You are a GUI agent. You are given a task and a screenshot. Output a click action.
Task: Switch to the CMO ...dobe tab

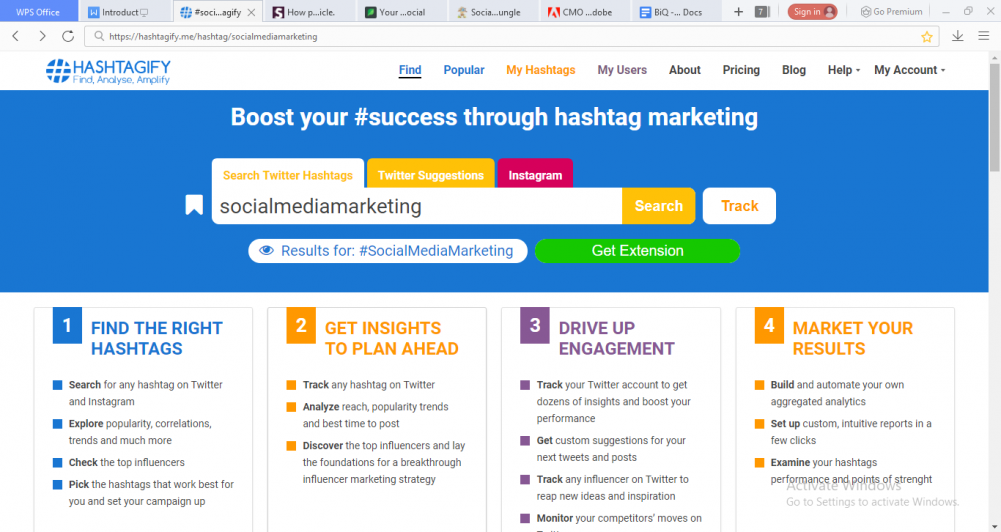587,11
